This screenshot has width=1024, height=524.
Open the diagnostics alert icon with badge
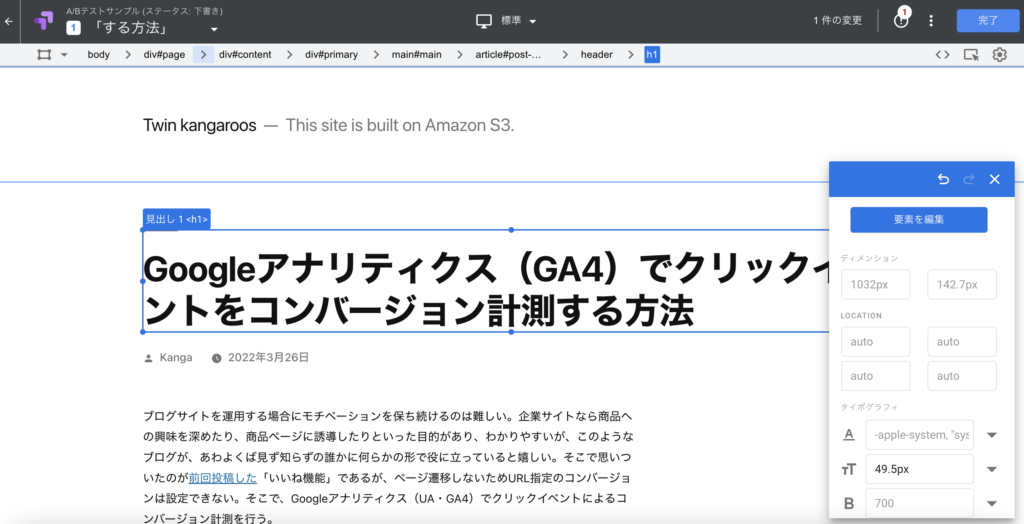902,20
